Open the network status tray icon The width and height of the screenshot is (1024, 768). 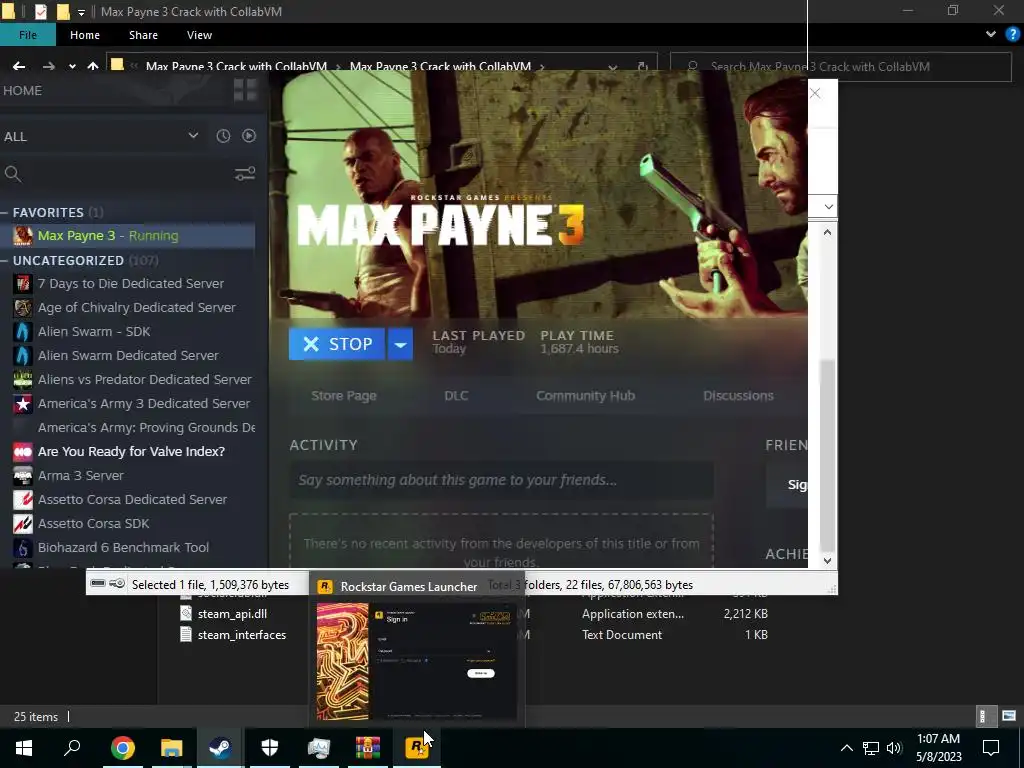[x=871, y=748]
